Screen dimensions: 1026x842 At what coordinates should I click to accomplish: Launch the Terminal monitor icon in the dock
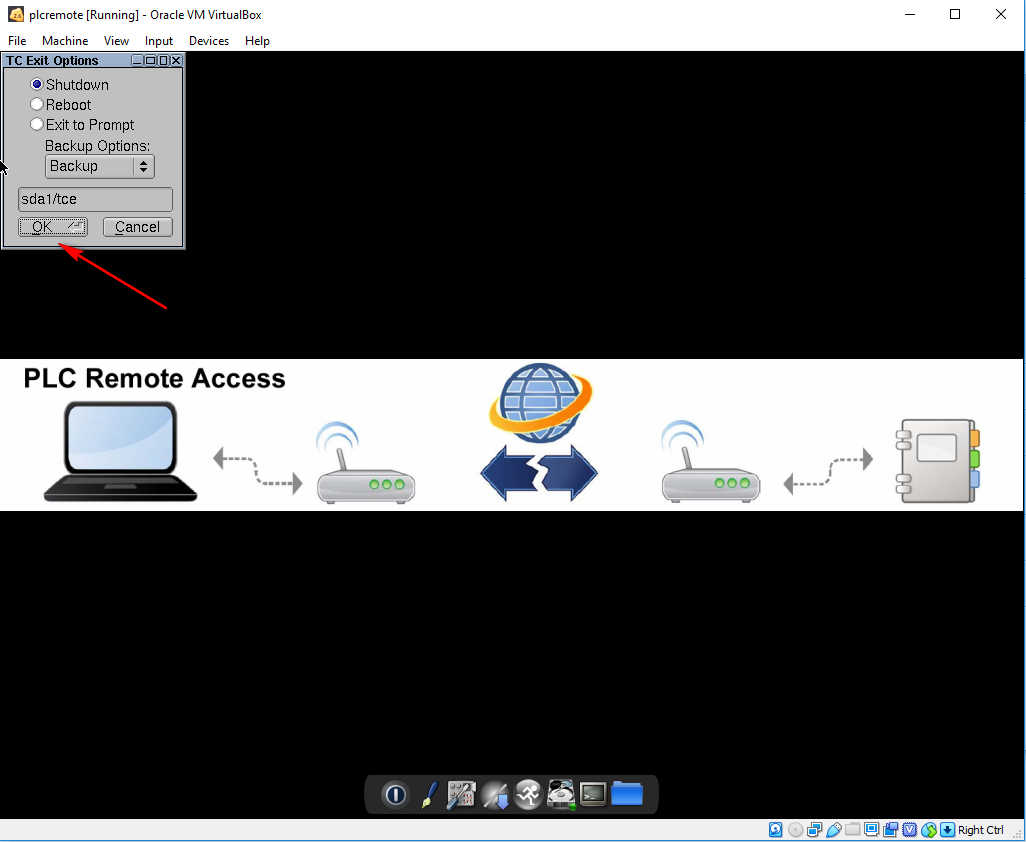point(593,794)
